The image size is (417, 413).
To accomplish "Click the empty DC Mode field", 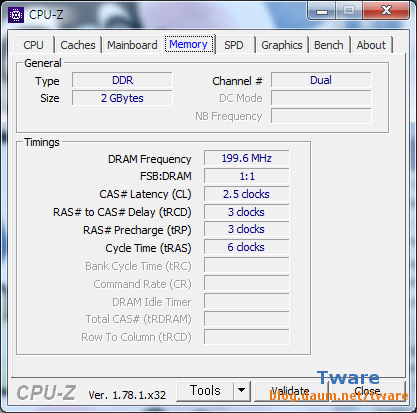I will click(x=321, y=98).
